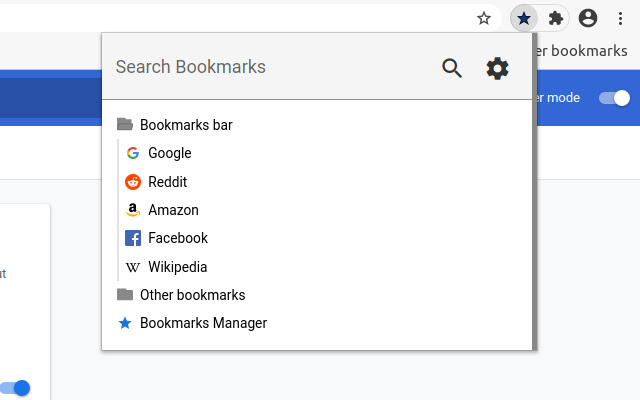Click the bookmarks extension star icon

point(524,17)
